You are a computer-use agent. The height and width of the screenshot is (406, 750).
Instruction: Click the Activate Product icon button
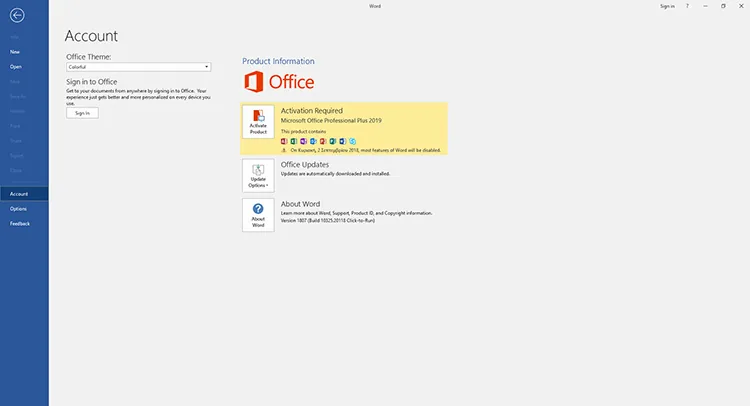[x=258, y=122]
